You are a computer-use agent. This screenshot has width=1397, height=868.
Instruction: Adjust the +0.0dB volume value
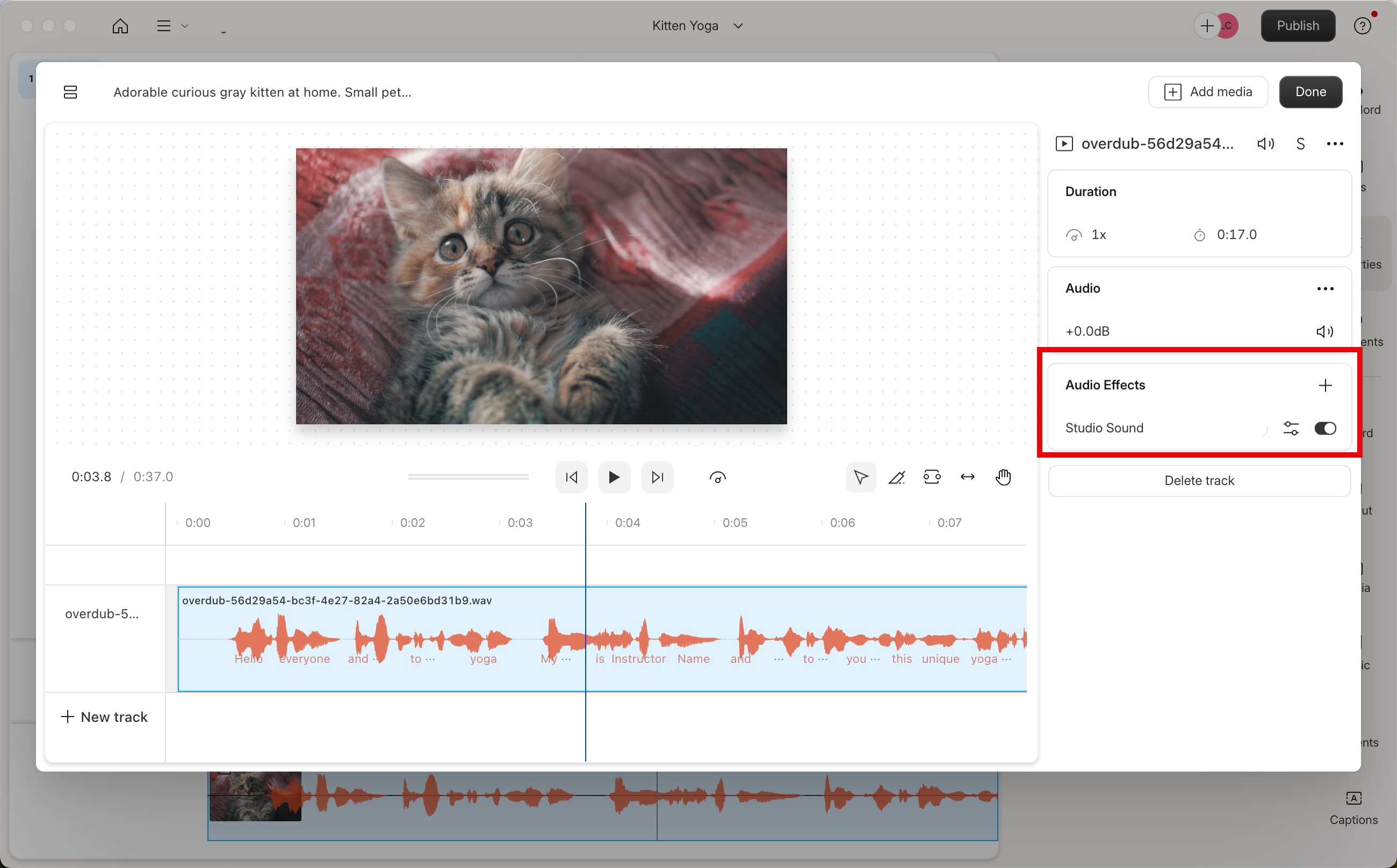click(1087, 331)
